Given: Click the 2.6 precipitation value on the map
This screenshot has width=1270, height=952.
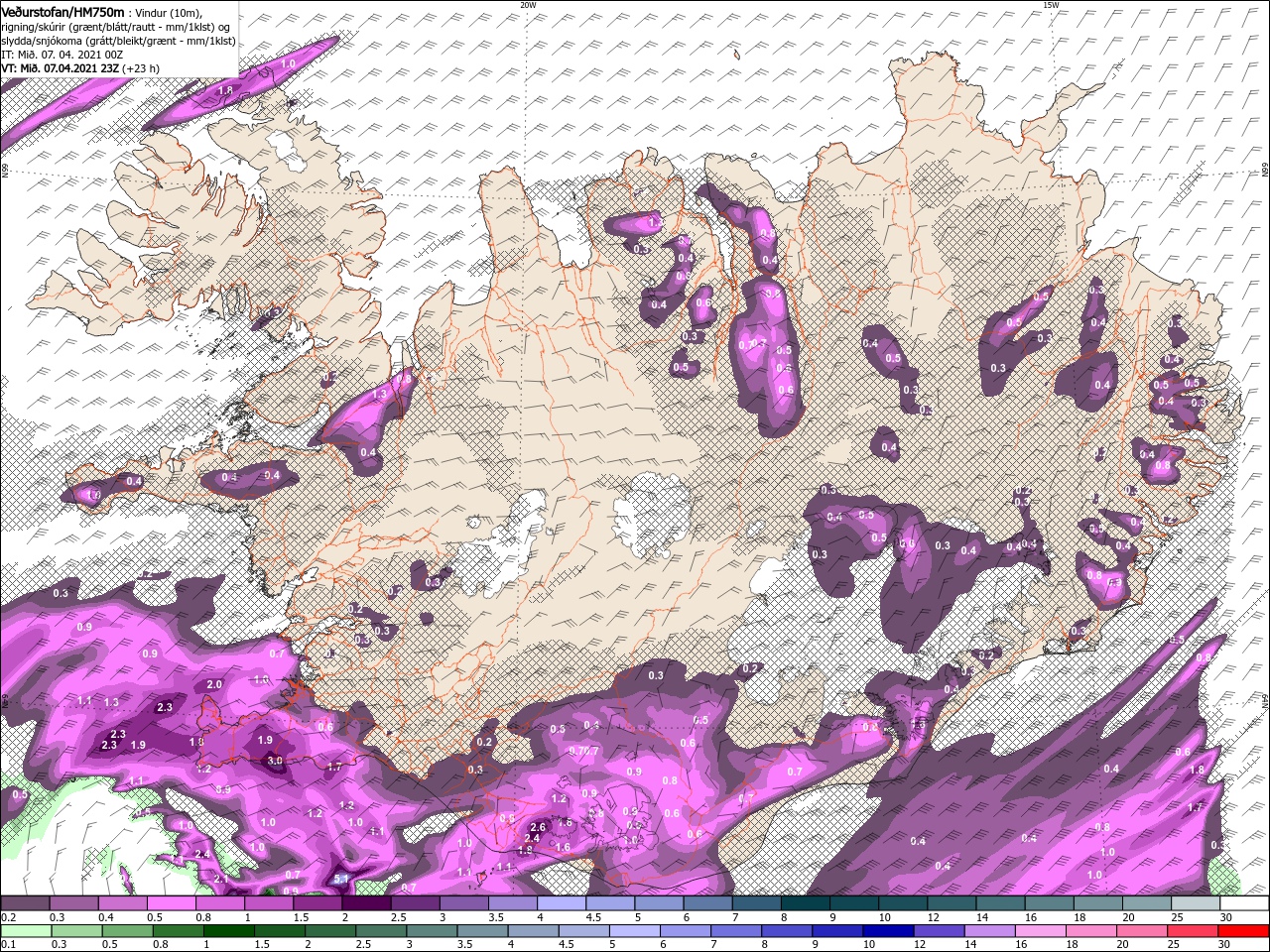Looking at the screenshot, I should (539, 827).
